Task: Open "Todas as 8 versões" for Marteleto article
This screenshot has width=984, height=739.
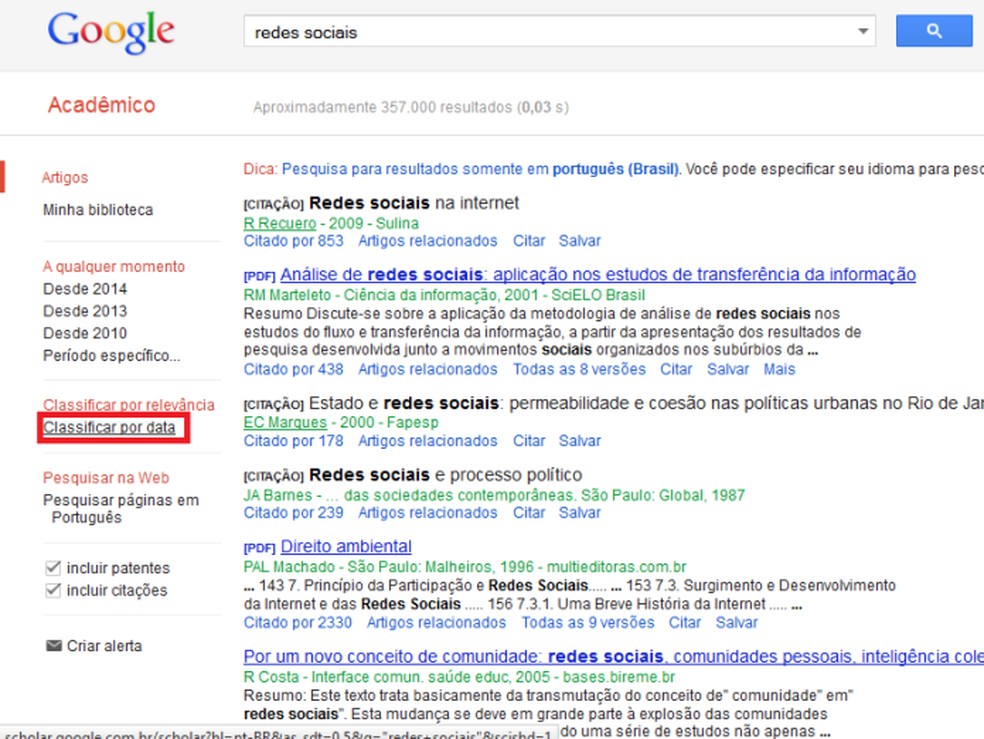Action: [578, 369]
